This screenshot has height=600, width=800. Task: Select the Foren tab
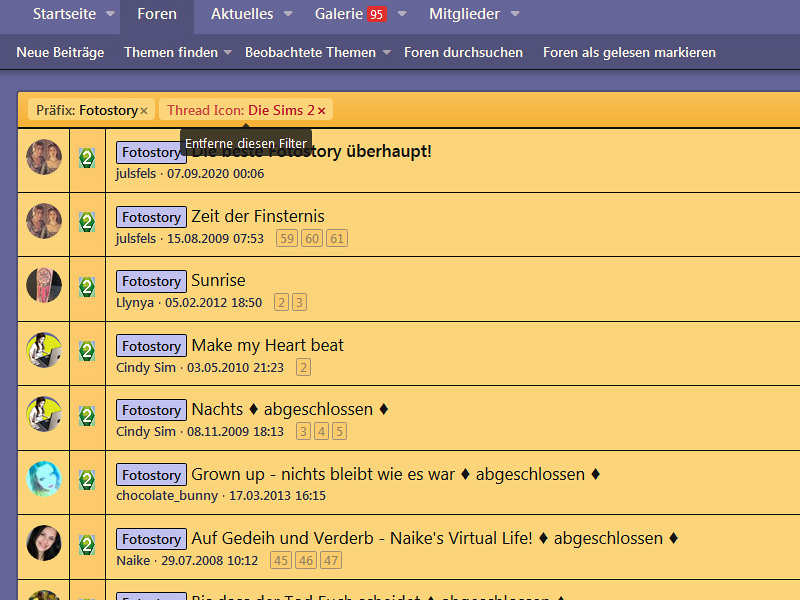157,14
